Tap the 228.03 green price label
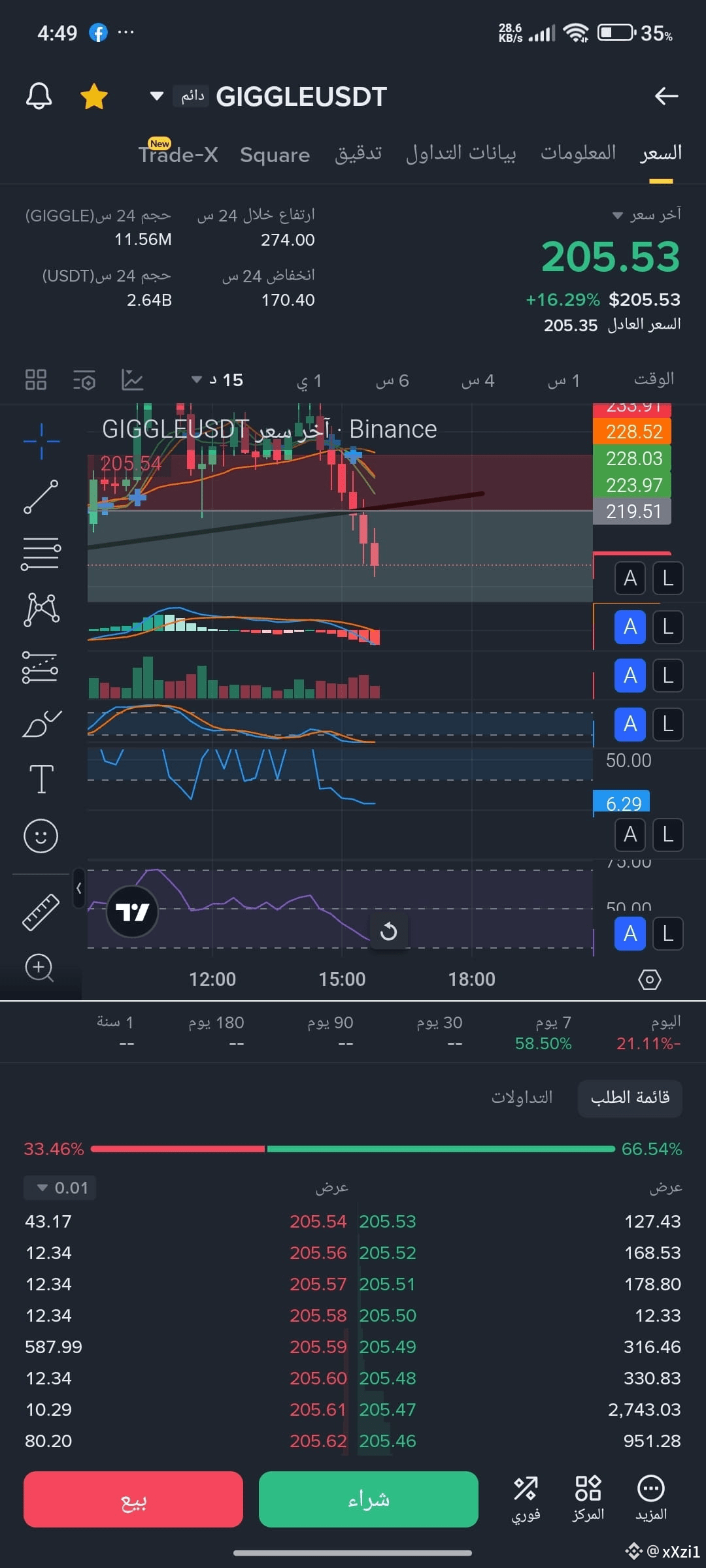The width and height of the screenshot is (706, 1568). [x=632, y=459]
